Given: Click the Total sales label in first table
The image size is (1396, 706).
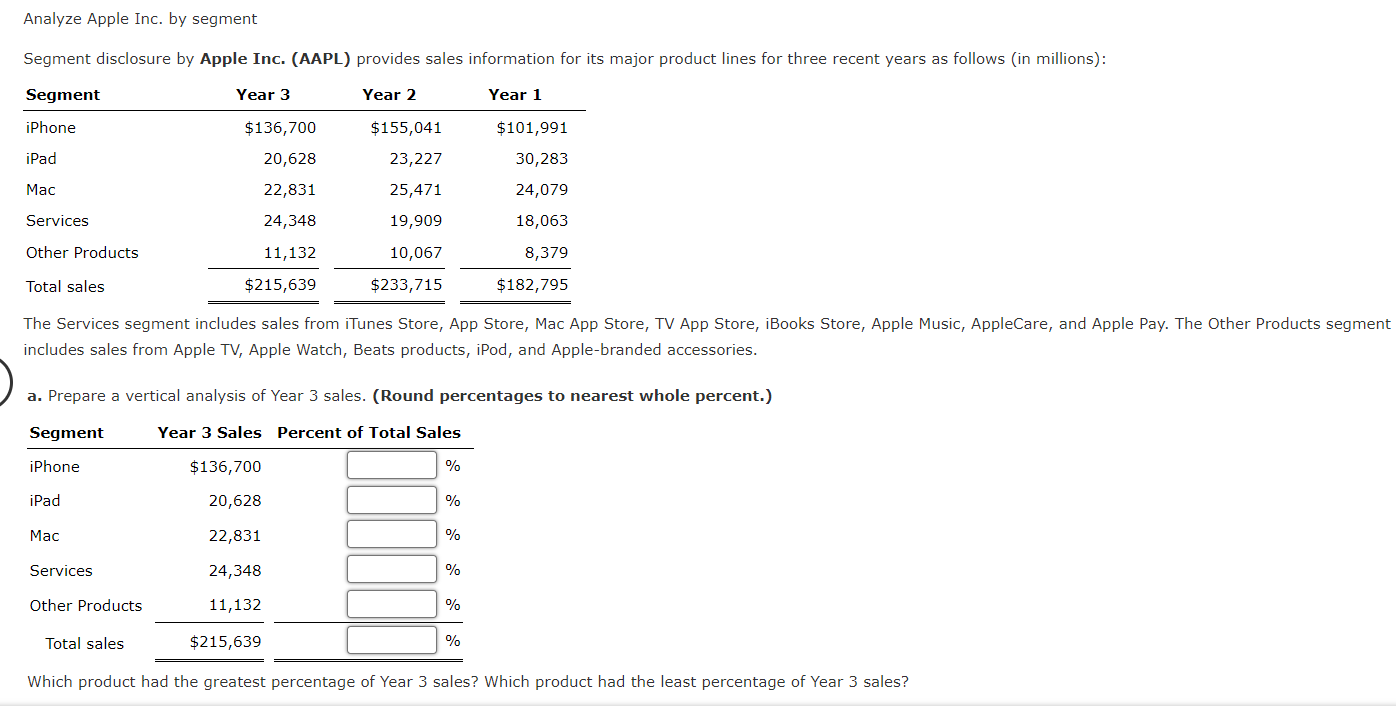Looking at the screenshot, I should 64,286.
